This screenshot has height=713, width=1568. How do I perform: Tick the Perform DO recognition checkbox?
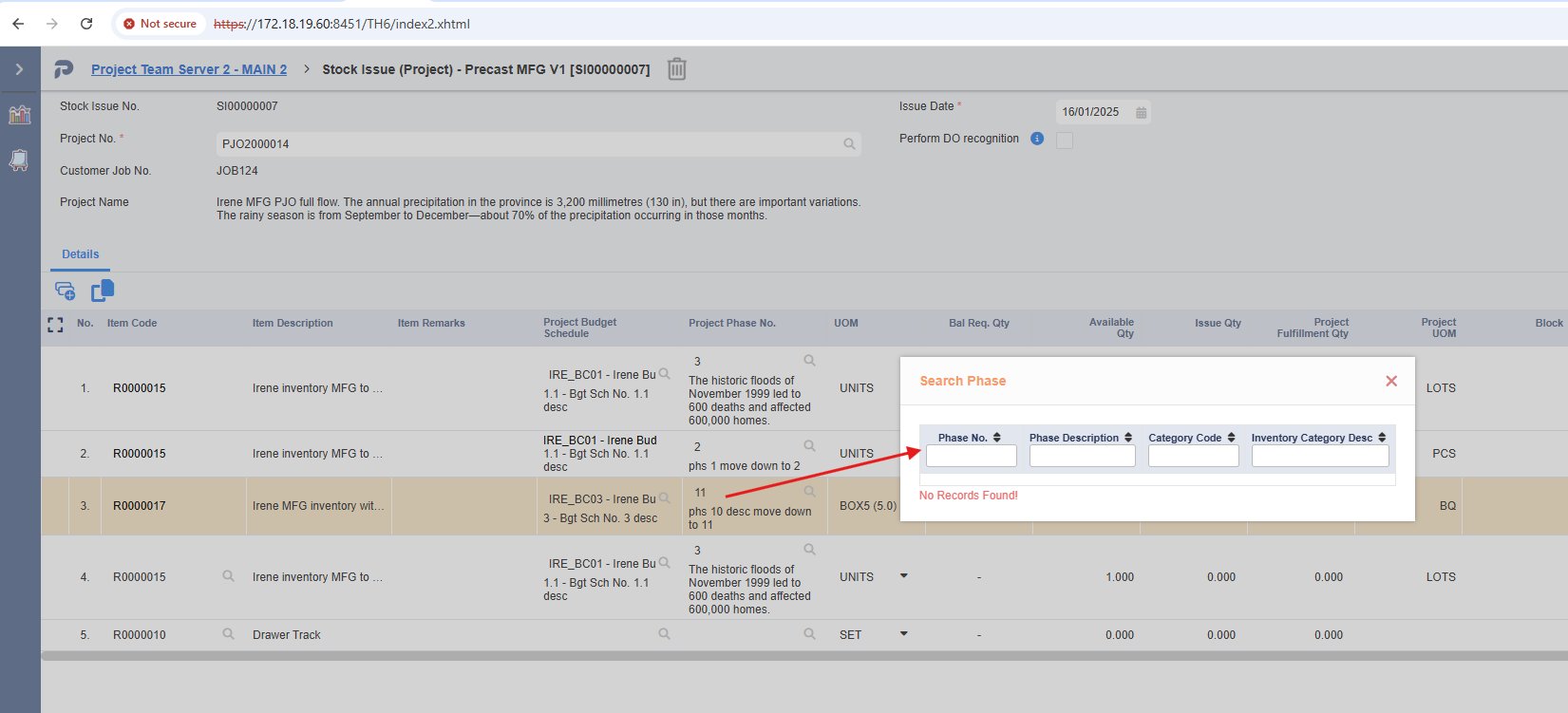tap(1065, 141)
